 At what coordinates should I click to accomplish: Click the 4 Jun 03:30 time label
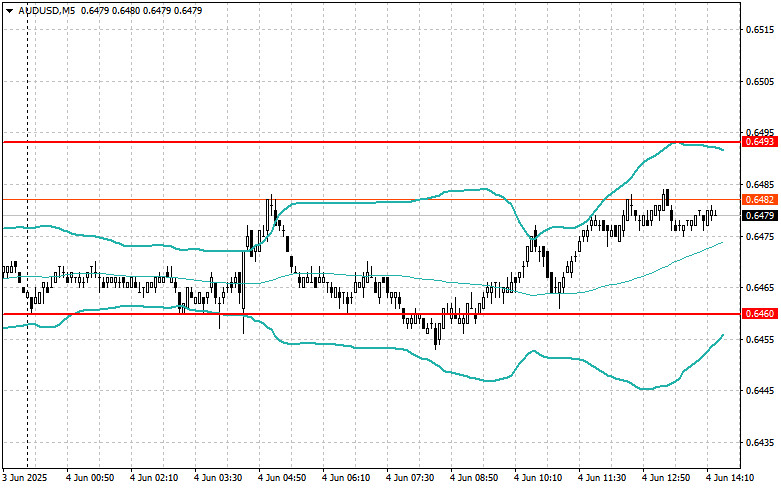pos(218,478)
